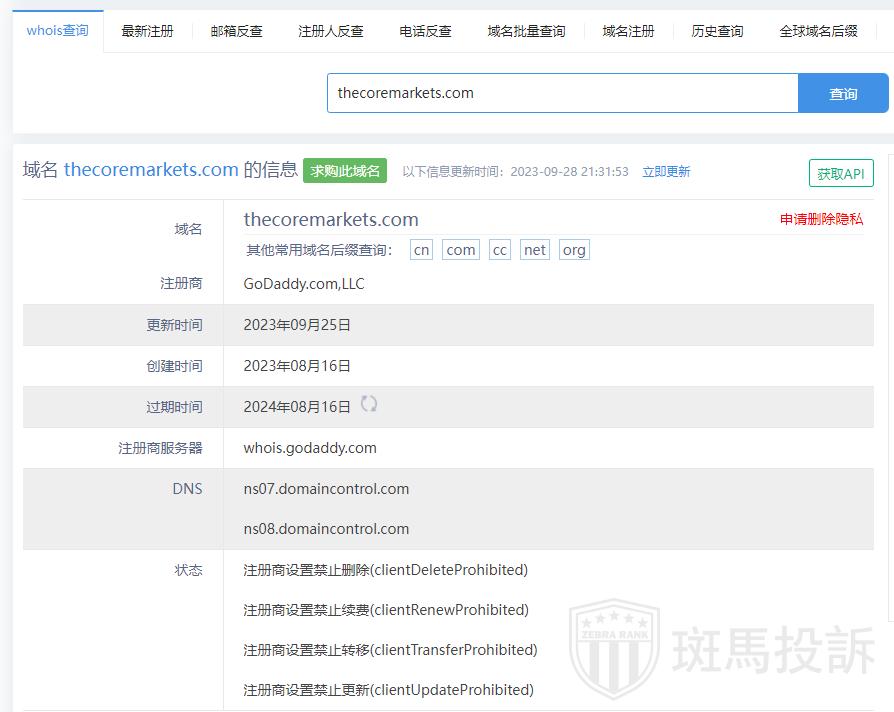Screen dimensions: 894x712
Task: Go to the 电话反查 tab
Action: click(x=425, y=31)
